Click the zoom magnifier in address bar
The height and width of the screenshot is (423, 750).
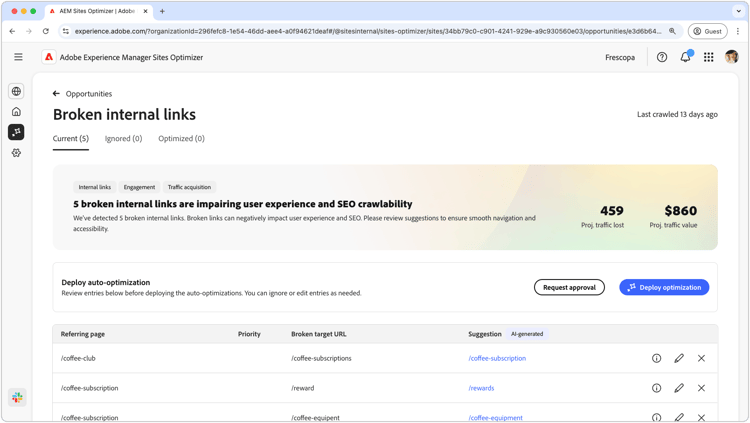click(672, 31)
